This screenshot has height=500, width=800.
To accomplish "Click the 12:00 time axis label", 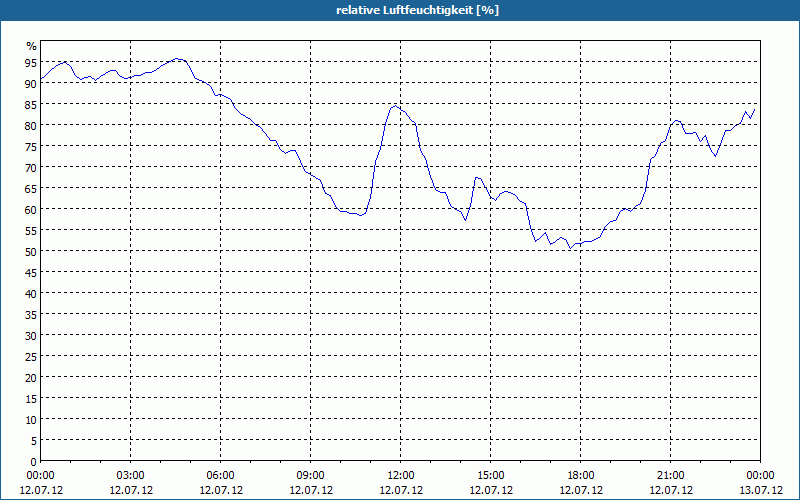I will [x=401, y=476].
